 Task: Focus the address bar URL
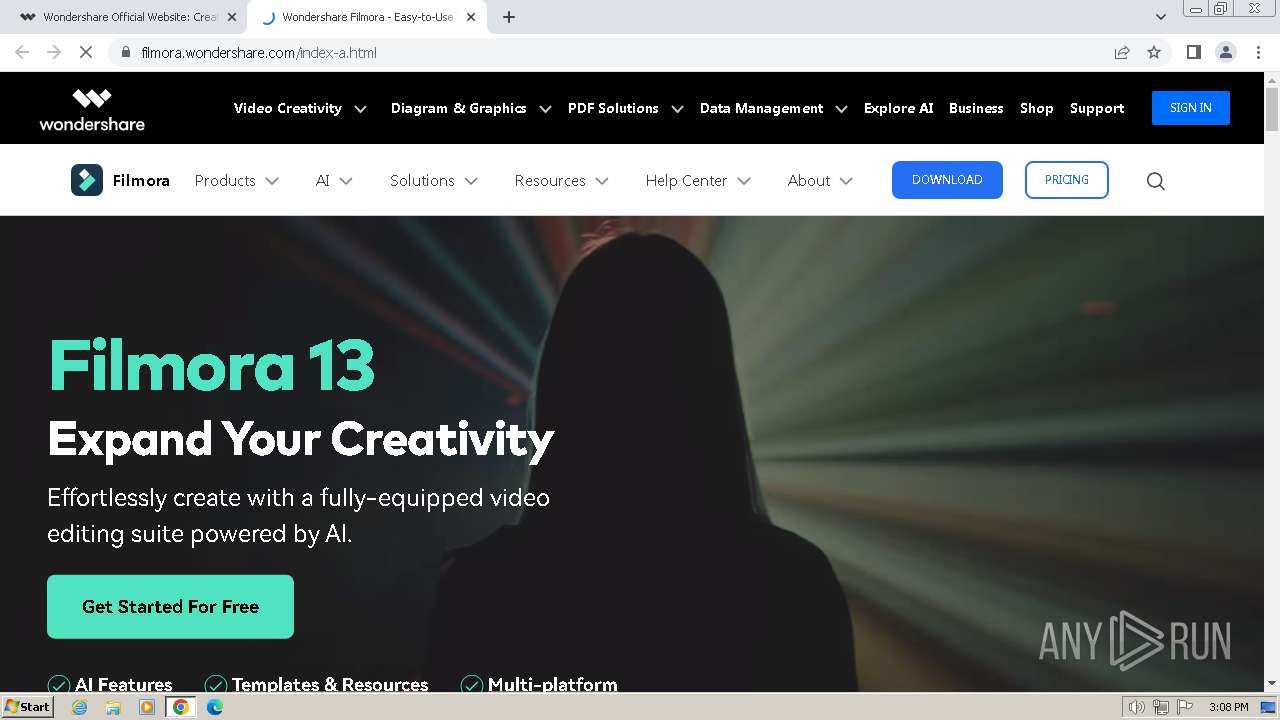(259, 52)
